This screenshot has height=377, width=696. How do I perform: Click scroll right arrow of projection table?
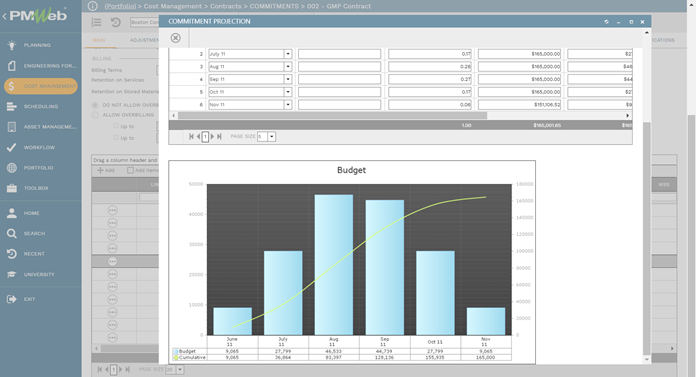[628, 115]
